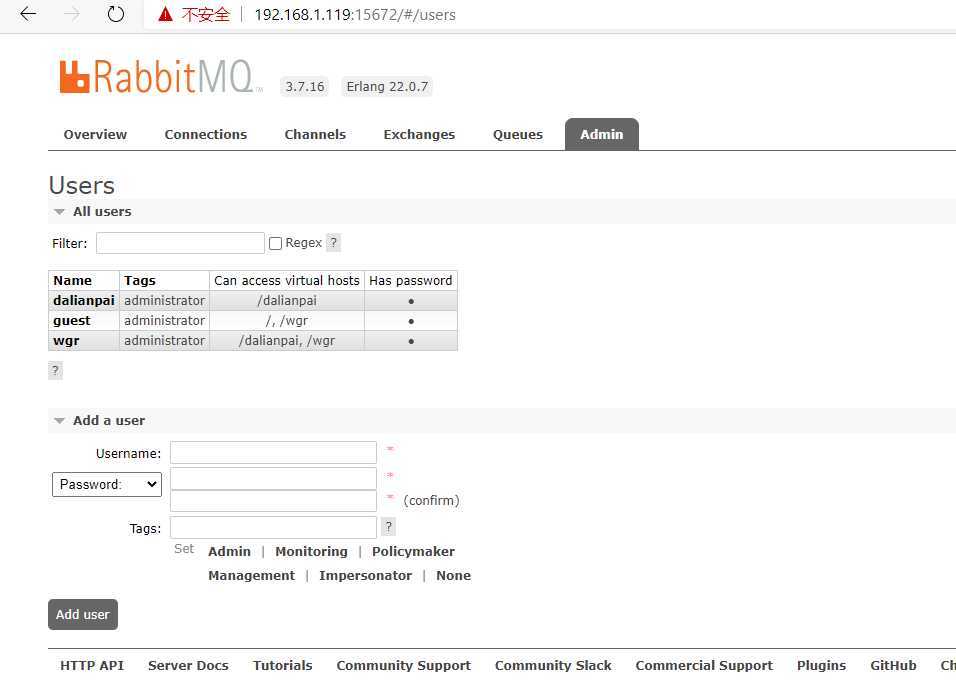Set tag to Management

click(251, 575)
